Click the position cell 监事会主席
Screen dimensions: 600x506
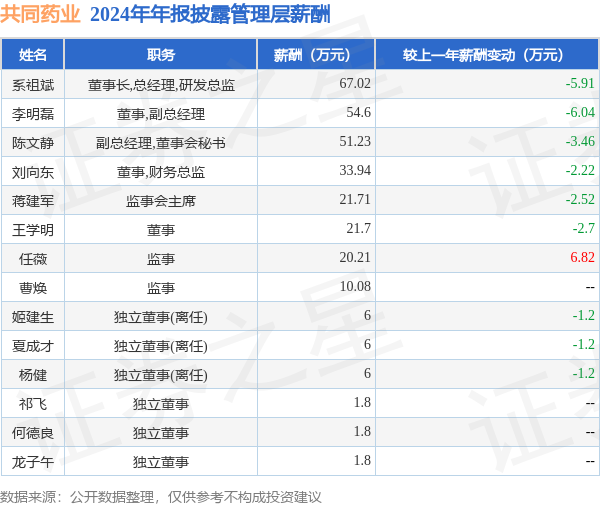pyautogui.click(x=161, y=201)
